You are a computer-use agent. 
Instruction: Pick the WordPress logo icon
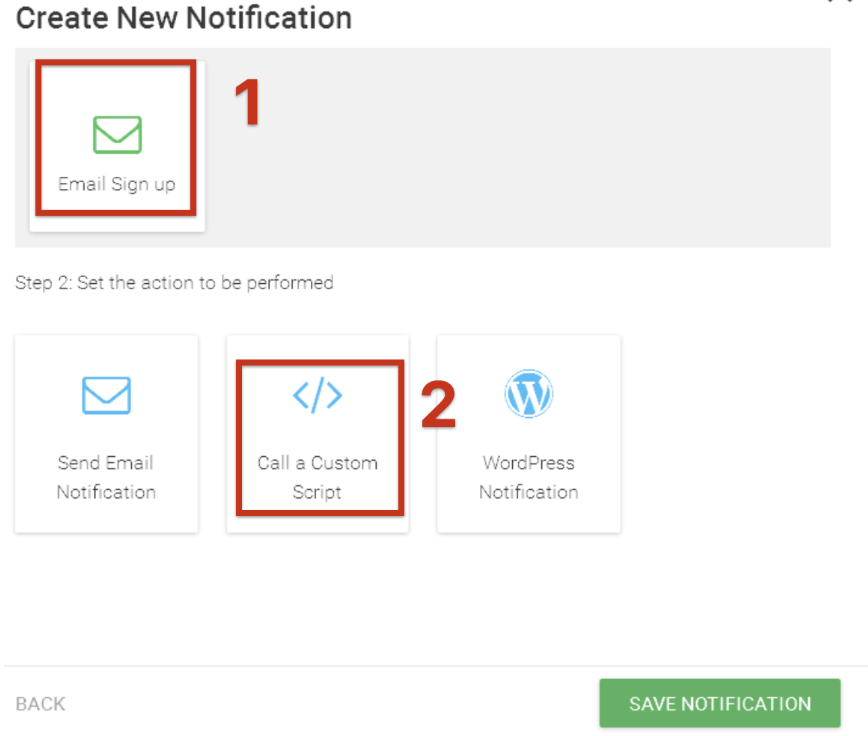(x=529, y=393)
